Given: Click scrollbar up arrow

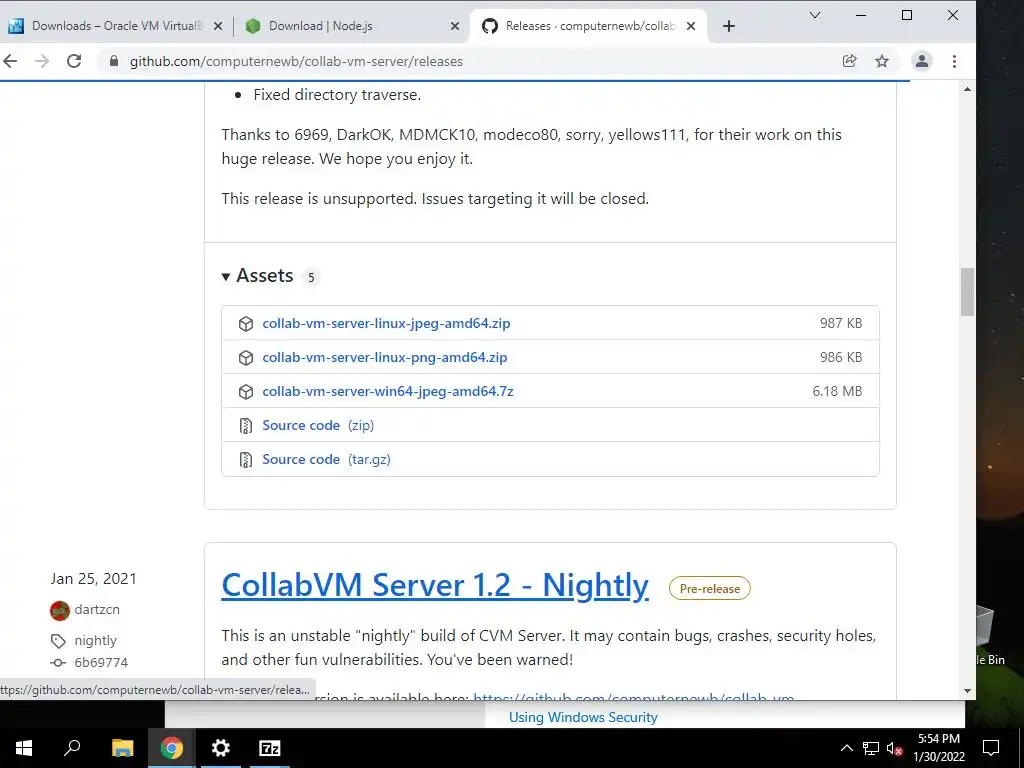Looking at the screenshot, I should point(967,89).
